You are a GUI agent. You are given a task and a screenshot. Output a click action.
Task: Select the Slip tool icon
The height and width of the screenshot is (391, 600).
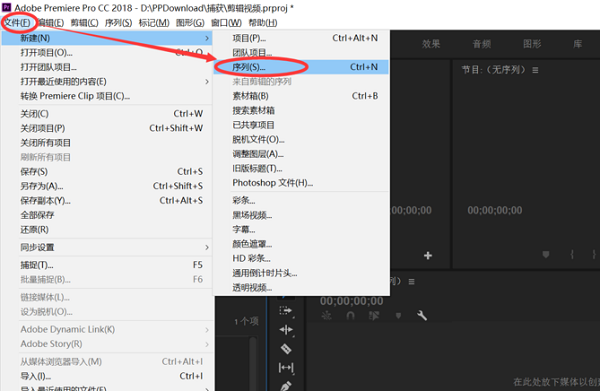click(x=286, y=368)
